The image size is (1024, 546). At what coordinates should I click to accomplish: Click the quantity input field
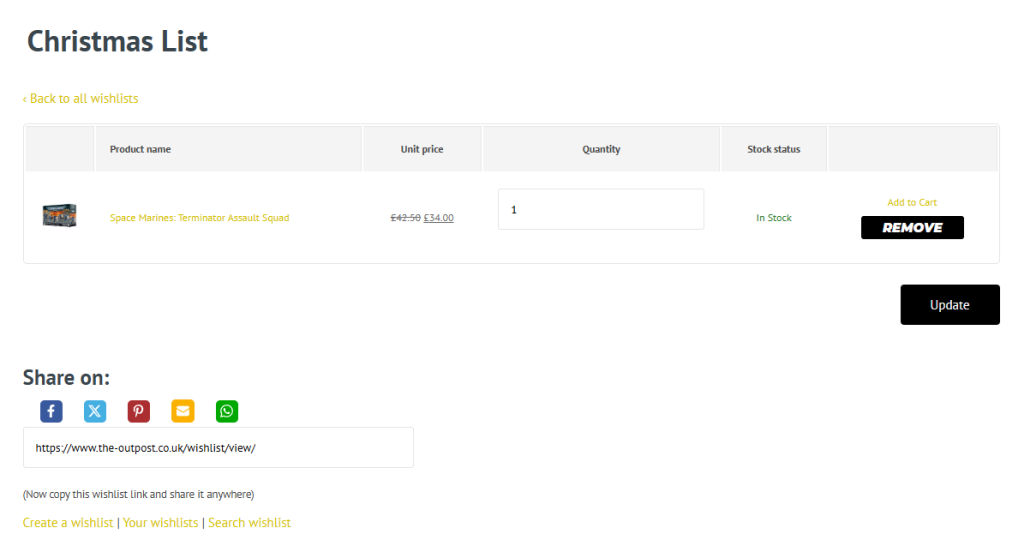pyautogui.click(x=600, y=210)
